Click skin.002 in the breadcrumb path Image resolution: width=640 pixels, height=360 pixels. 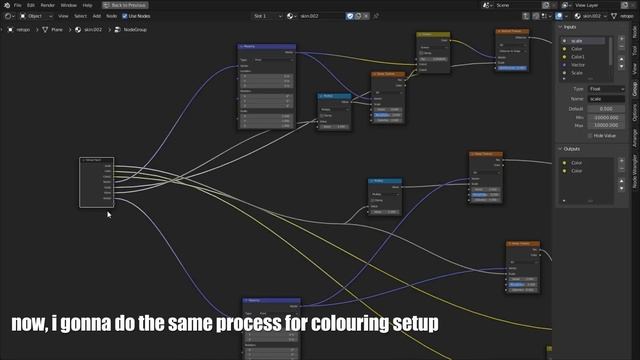point(93,30)
